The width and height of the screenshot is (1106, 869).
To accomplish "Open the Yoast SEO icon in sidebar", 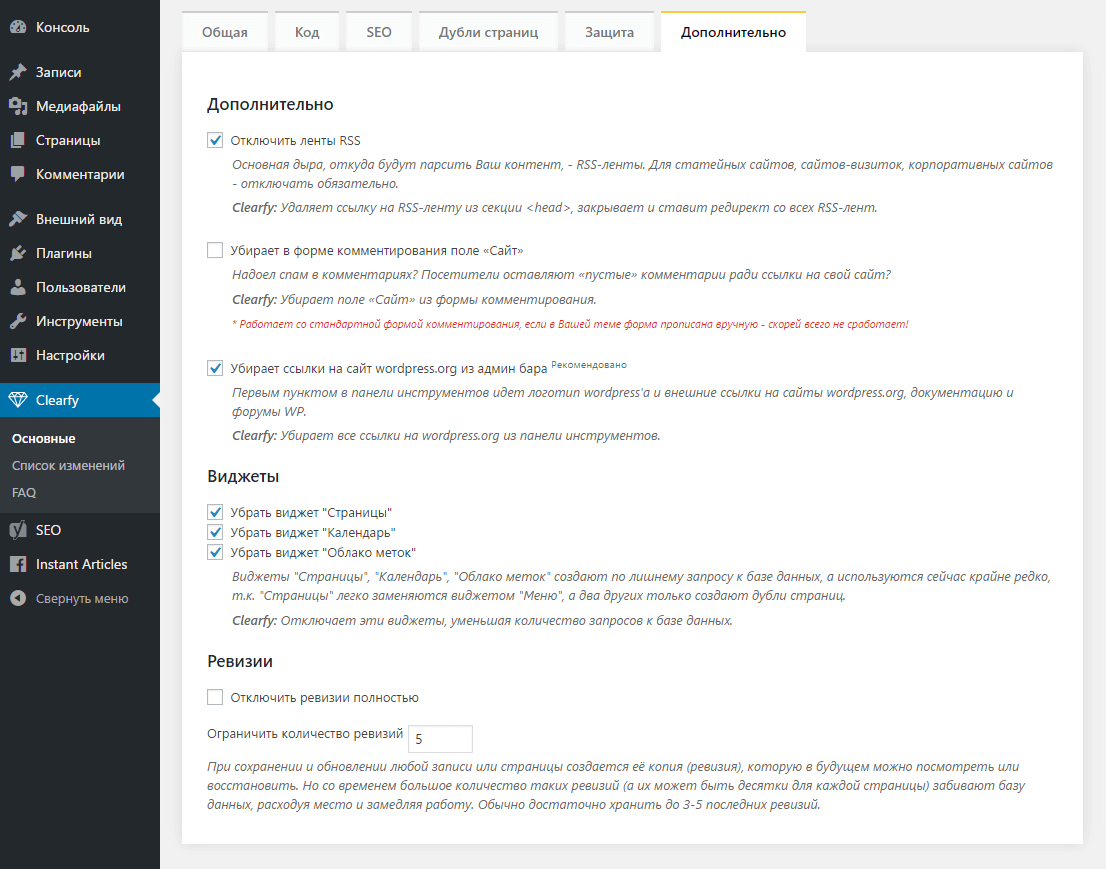I will pyautogui.click(x=18, y=530).
